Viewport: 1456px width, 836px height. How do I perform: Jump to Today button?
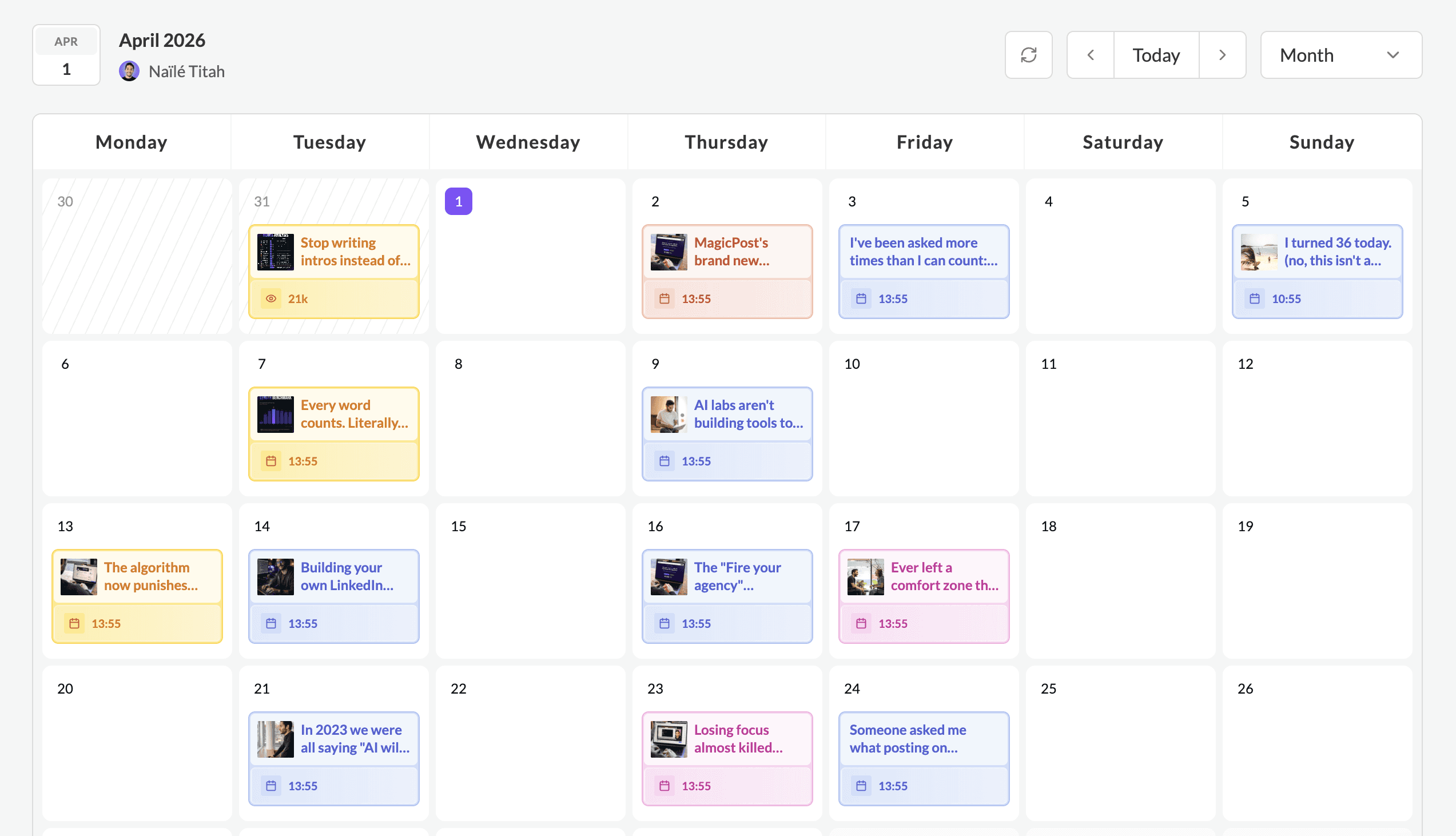pyautogui.click(x=1156, y=55)
